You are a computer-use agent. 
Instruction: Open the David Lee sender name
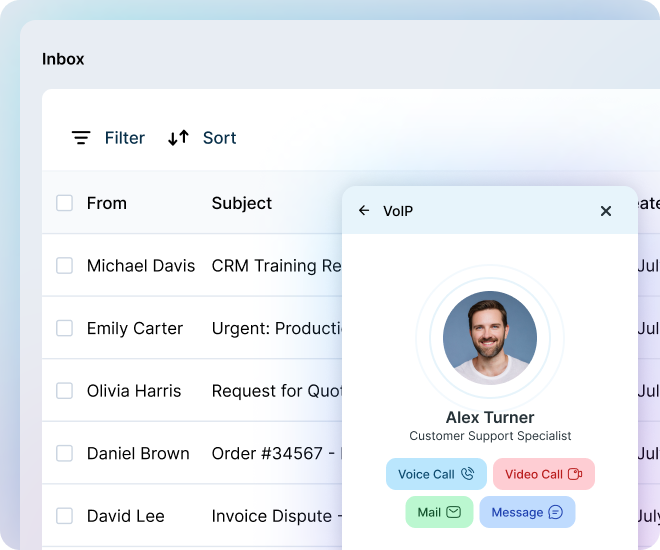point(125,516)
